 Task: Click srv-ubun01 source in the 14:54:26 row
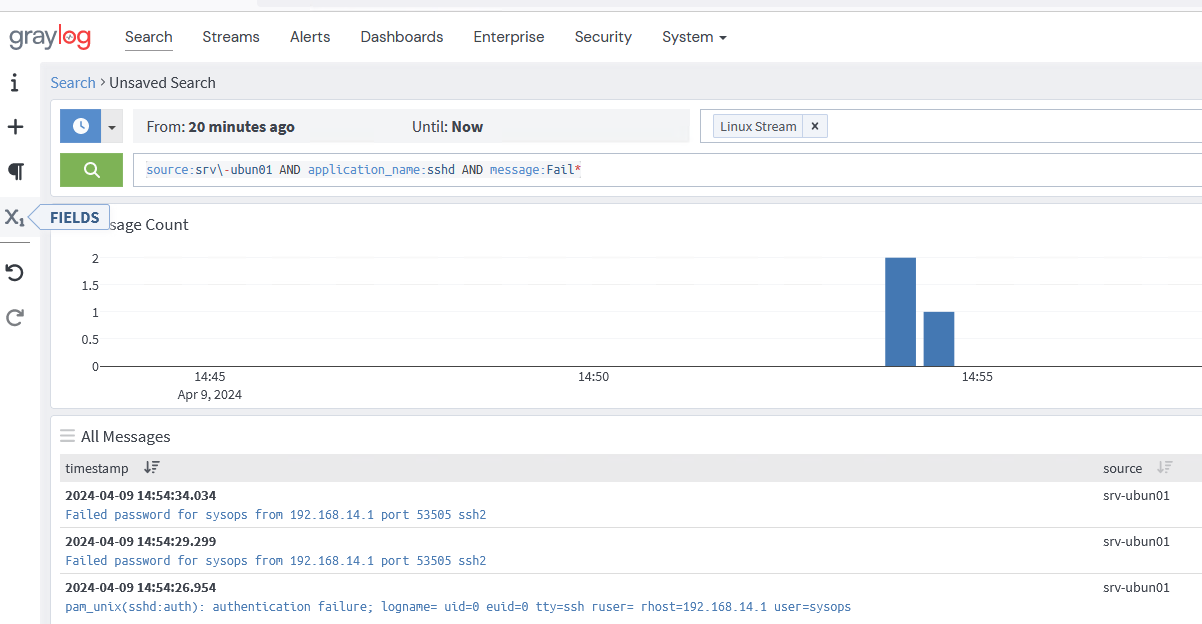click(1136, 587)
